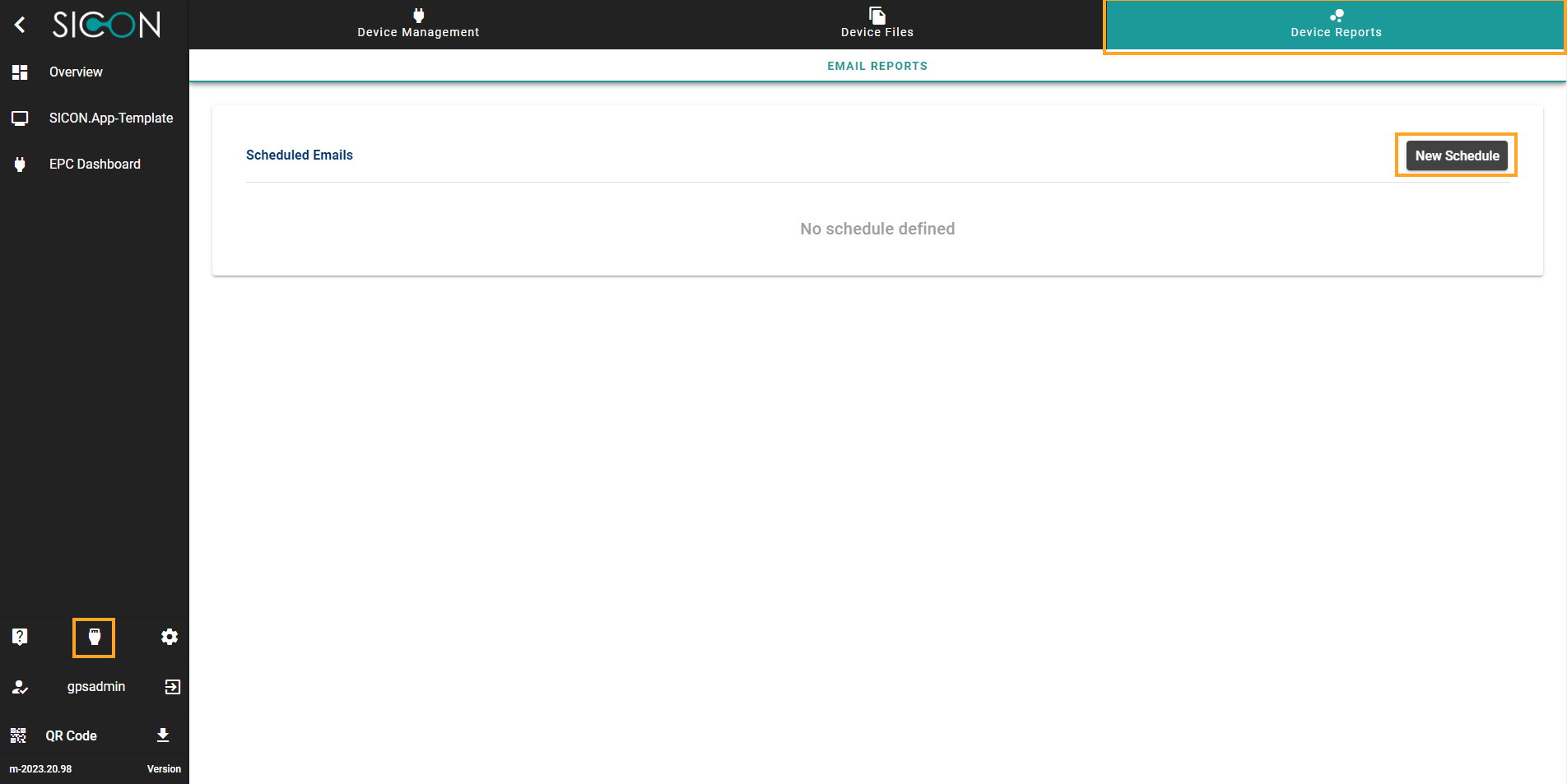Click the download icon in QR Code row
Screen dimensions: 1567x784
coord(163,735)
